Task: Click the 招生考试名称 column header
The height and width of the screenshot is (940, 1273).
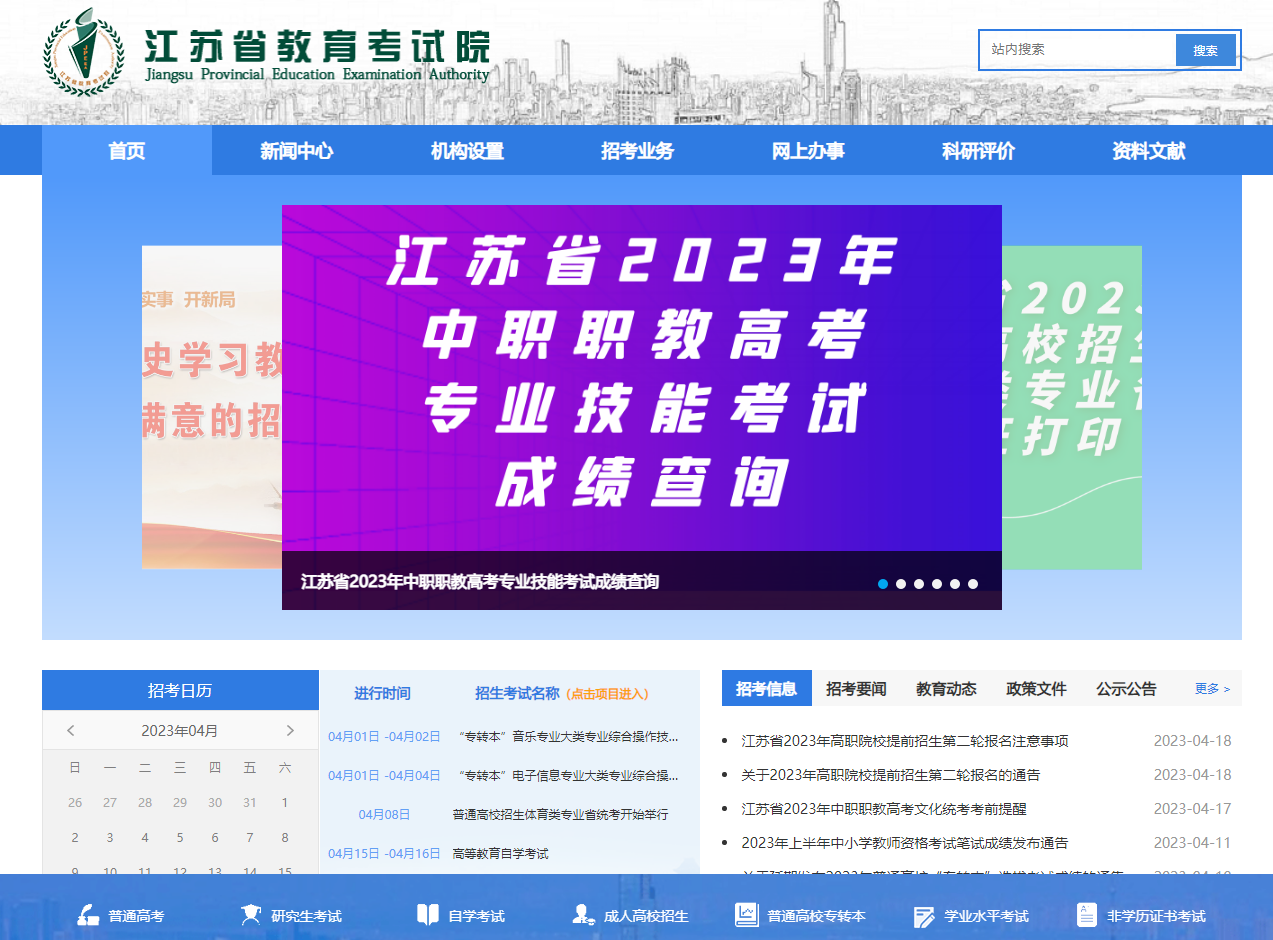Action: point(517,693)
